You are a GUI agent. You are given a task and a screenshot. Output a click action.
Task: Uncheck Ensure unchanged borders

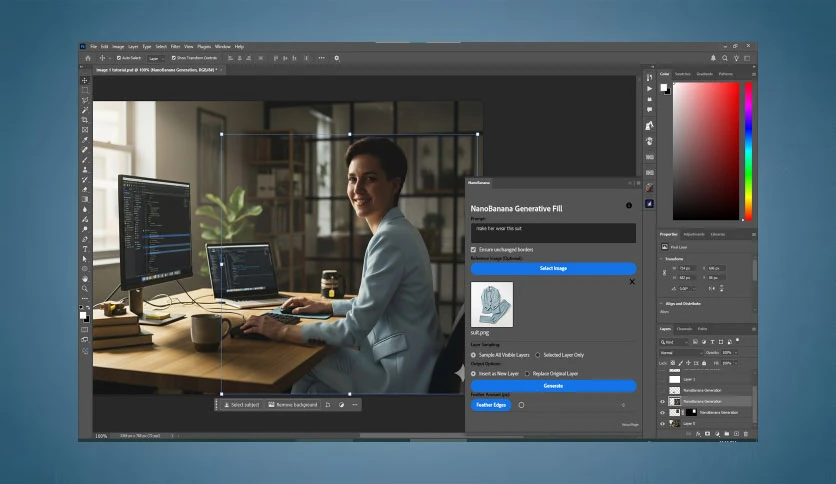tap(473, 249)
